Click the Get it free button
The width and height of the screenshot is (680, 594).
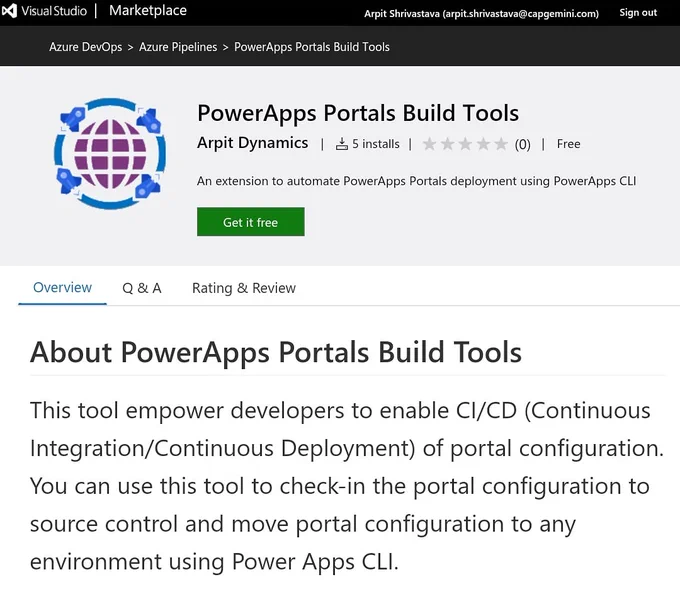(251, 222)
